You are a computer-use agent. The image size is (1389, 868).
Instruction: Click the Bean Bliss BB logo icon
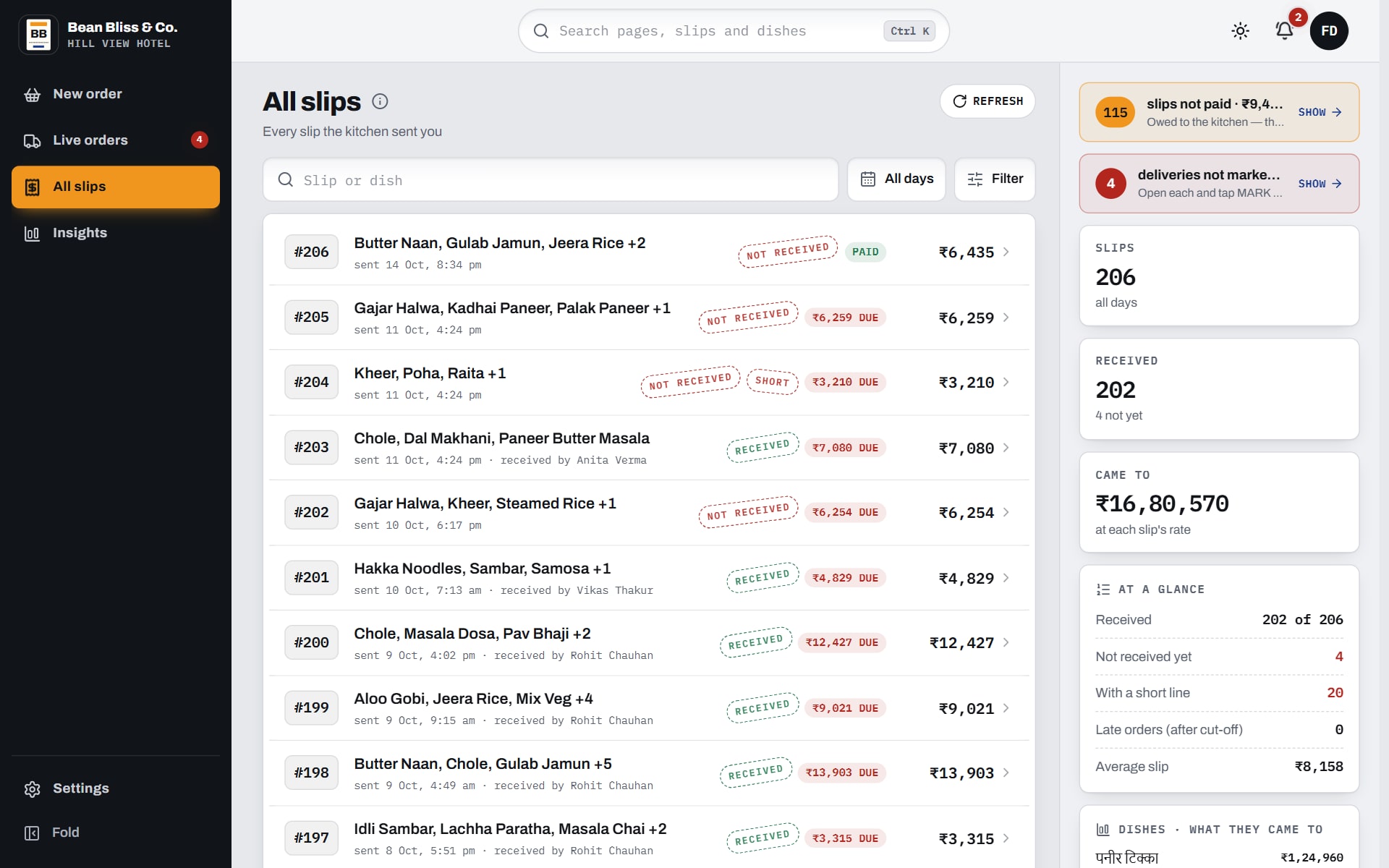[x=38, y=34]
